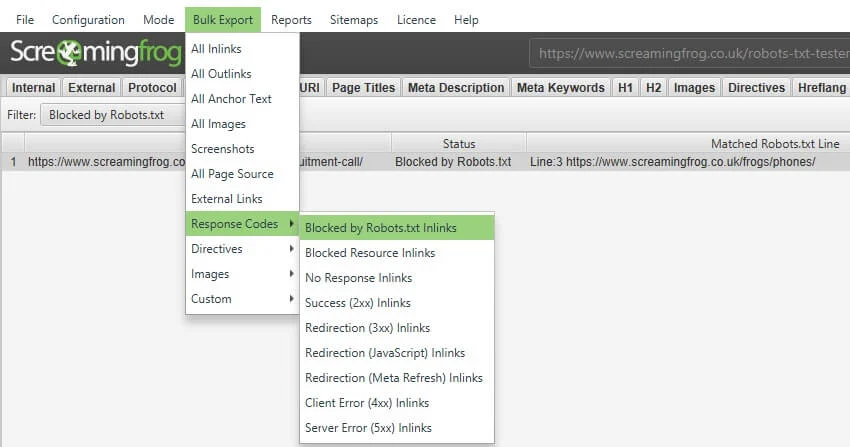Open the Filter dropdown Blocked by Robots.txt

tap(110, 115)
